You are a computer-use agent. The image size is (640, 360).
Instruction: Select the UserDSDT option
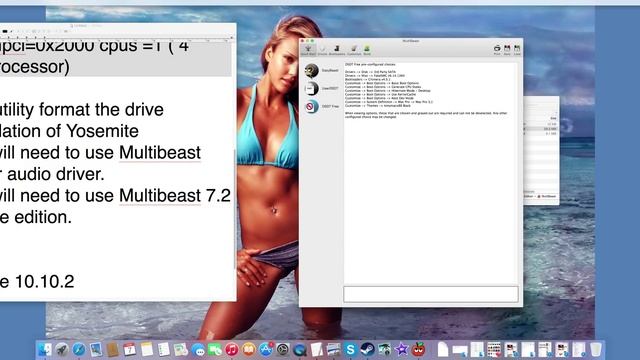point(322,88)
